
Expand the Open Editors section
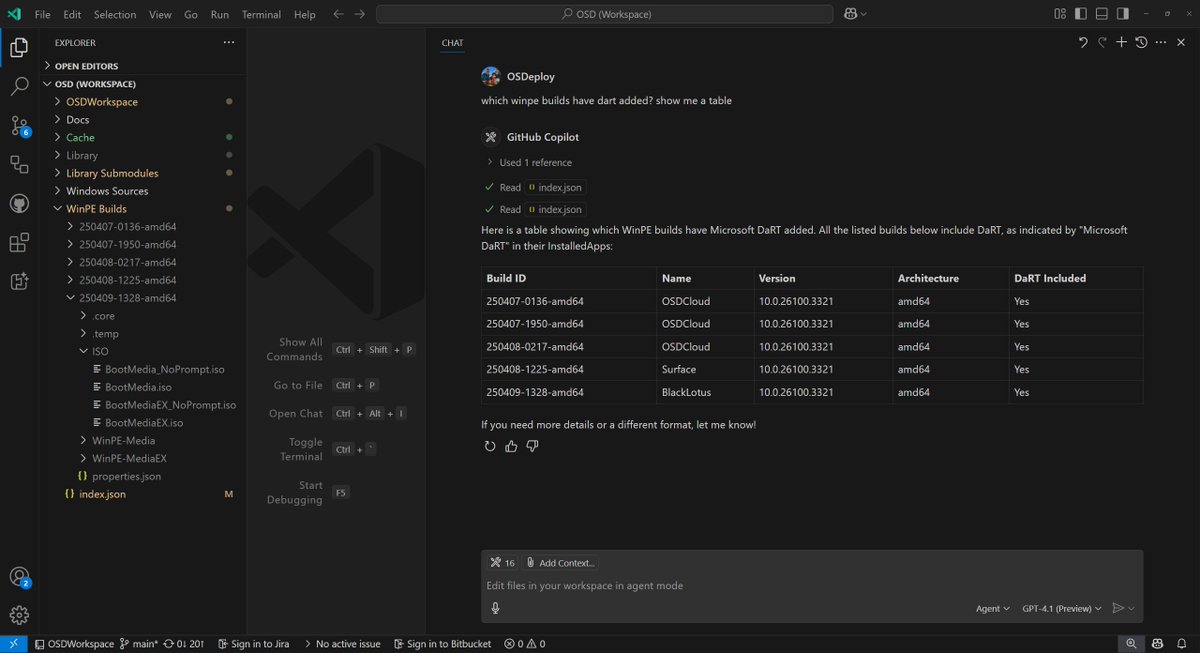(143, 66)
